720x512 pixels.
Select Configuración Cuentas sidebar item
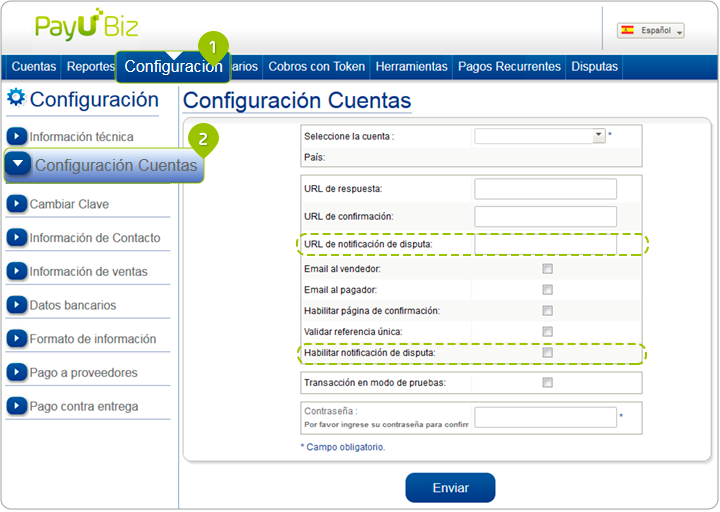(104, 165)
